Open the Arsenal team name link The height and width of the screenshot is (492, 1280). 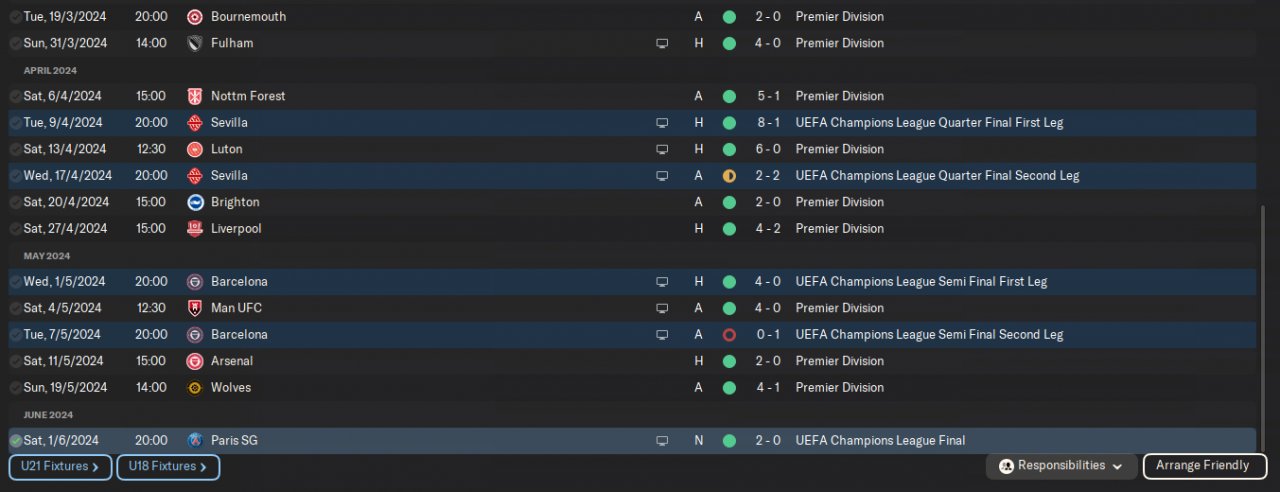[x=232, y=361]
